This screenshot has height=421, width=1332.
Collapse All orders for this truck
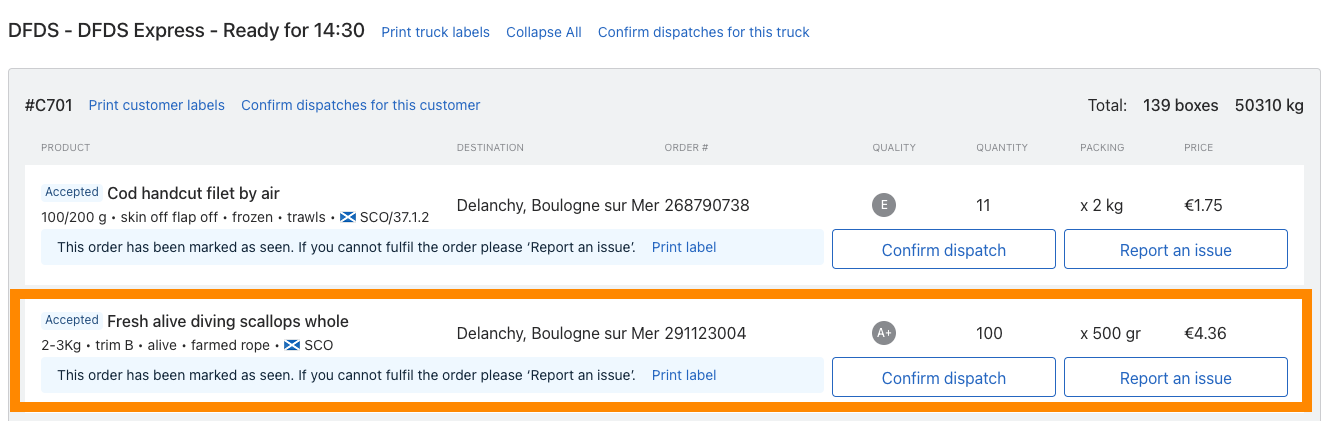click(544, 32)
